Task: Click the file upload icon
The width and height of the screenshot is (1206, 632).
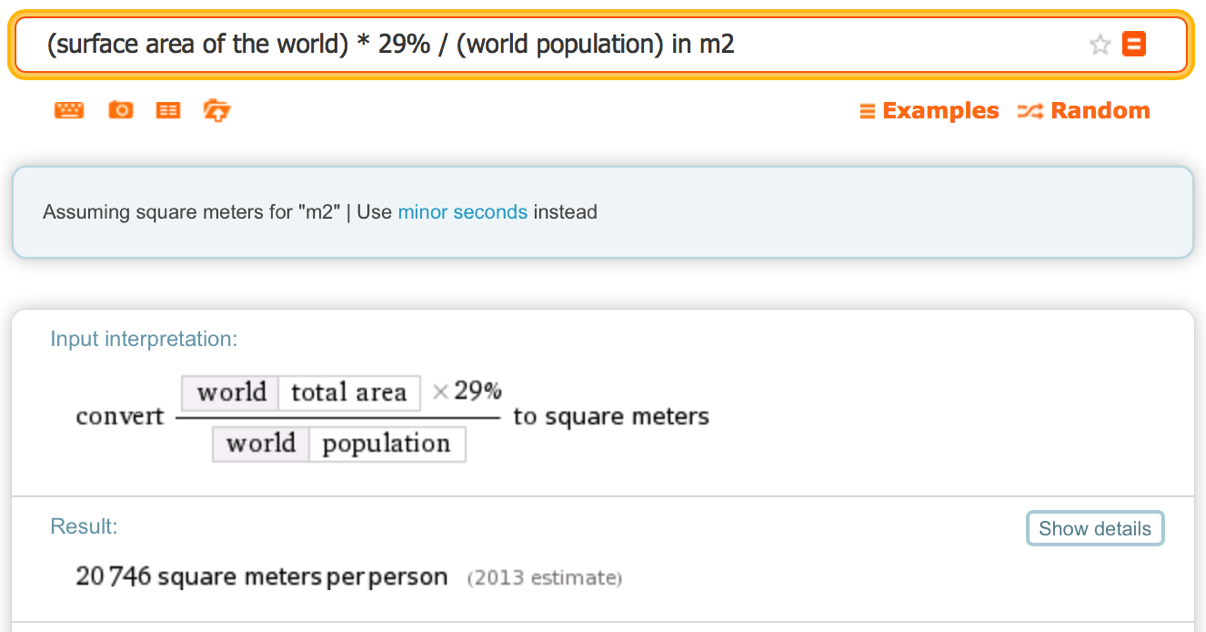Action: point(216,110)
